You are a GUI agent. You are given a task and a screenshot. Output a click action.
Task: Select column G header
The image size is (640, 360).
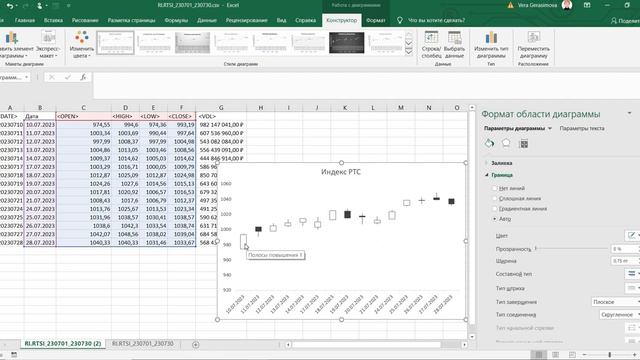(221, 108)
